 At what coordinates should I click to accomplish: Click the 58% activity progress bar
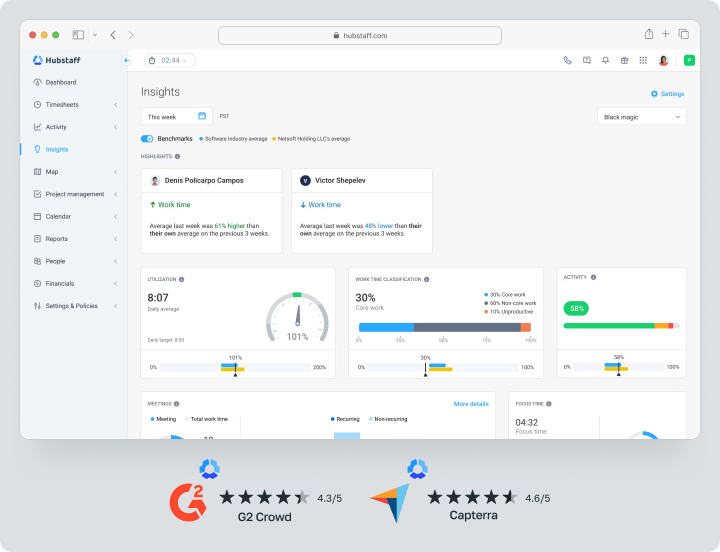point(621,326)
